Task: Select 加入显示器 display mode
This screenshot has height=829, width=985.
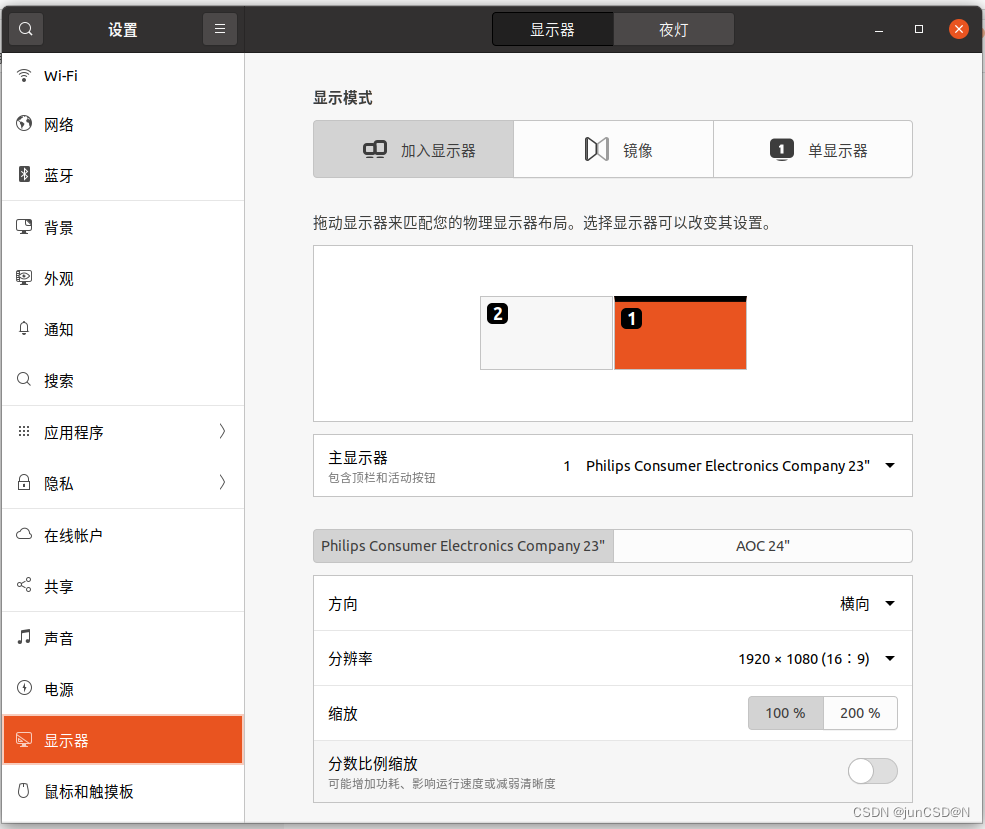Action: tap(413, 149)
